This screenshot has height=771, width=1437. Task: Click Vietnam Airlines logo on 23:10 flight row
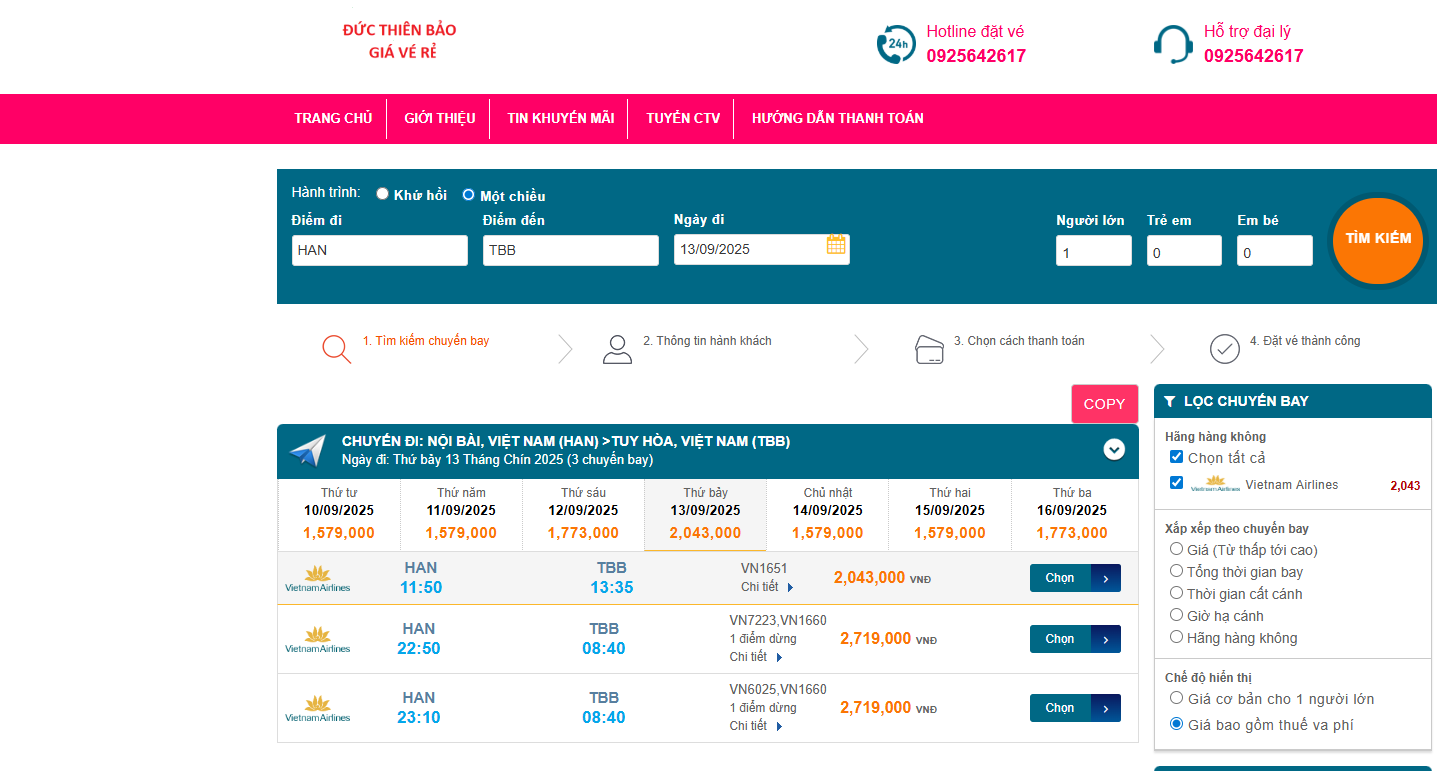tap(318, 708)
